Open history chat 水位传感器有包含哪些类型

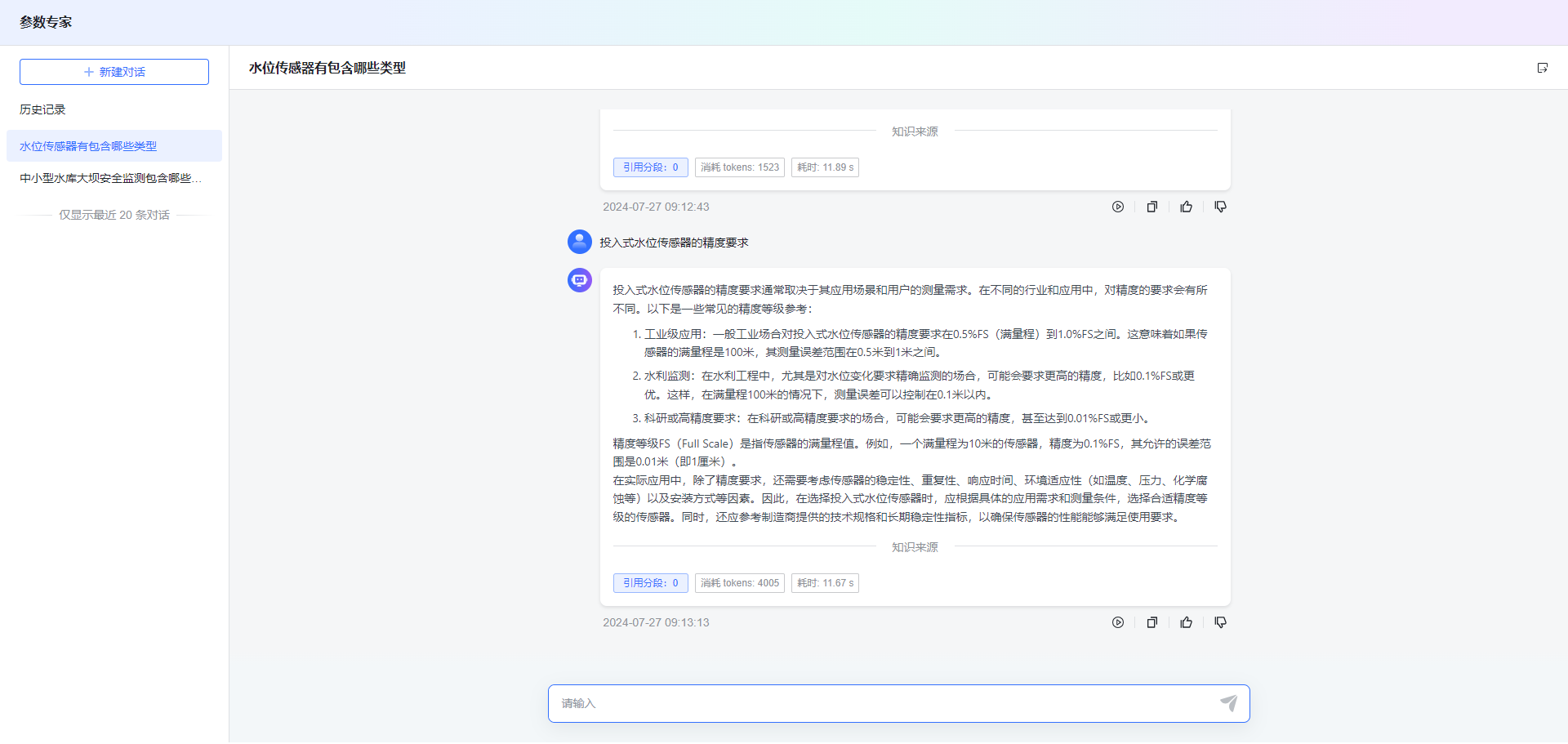(x=114, y=146)
